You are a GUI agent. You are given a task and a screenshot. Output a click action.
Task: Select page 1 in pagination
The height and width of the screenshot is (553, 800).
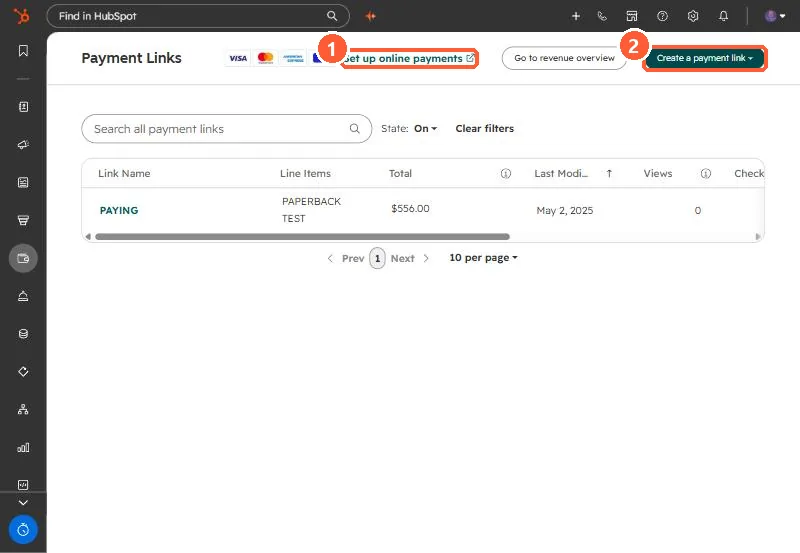click(x=377, y=258)
